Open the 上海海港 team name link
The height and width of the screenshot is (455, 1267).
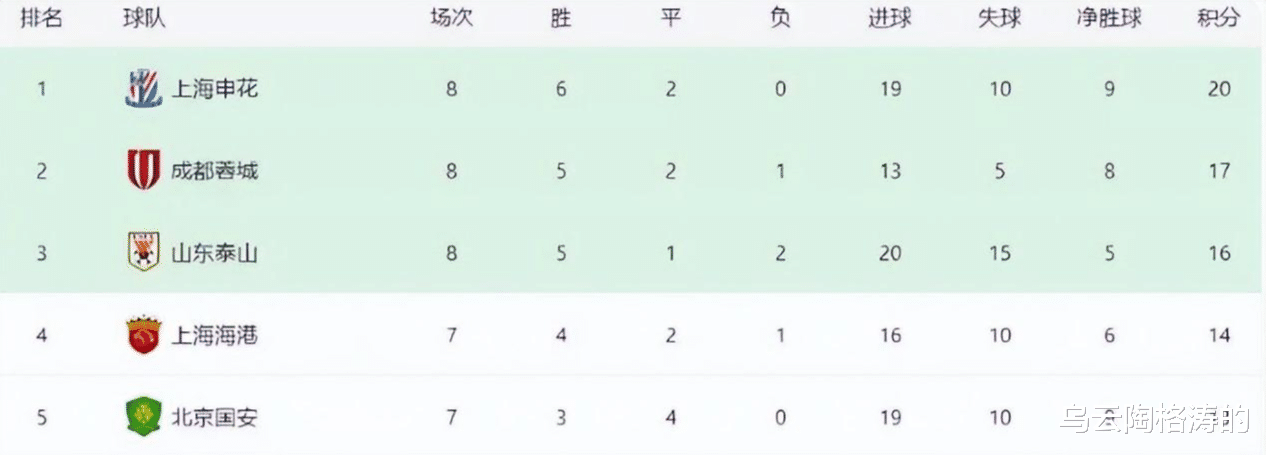[x=215, y=335]
